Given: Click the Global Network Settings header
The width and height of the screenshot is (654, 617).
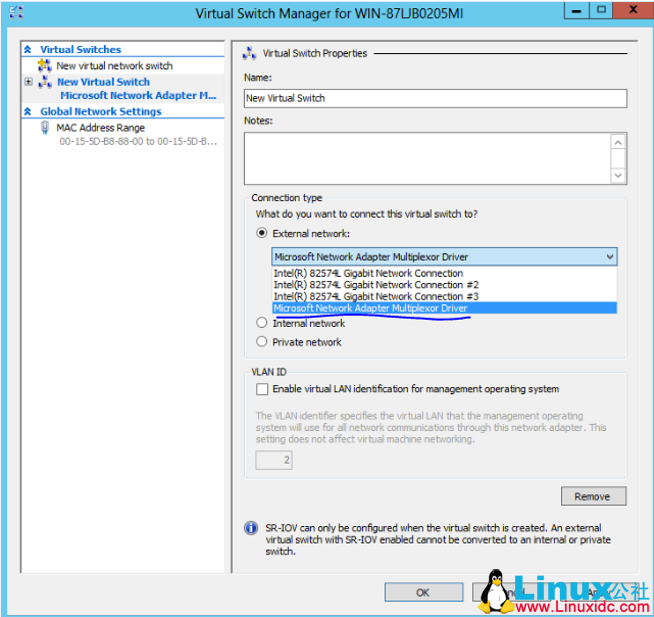Looking at the screenshot, I should pos(101,111).
